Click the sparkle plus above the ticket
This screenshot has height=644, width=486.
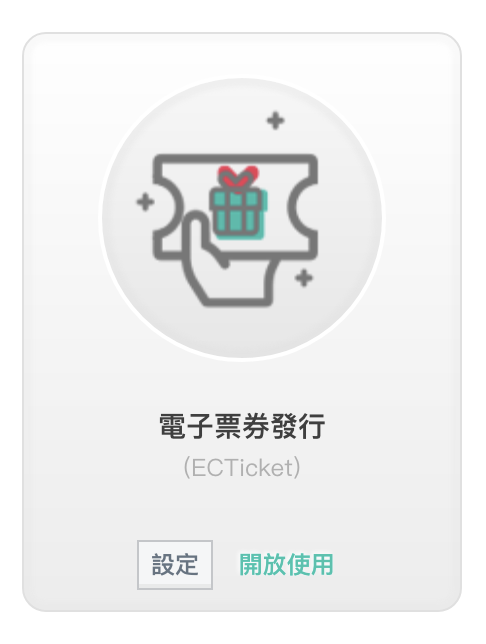(x=276, y=120)
